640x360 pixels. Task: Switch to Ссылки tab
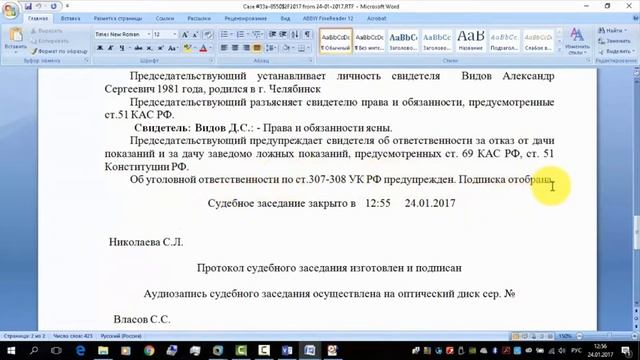coord(164,18)
